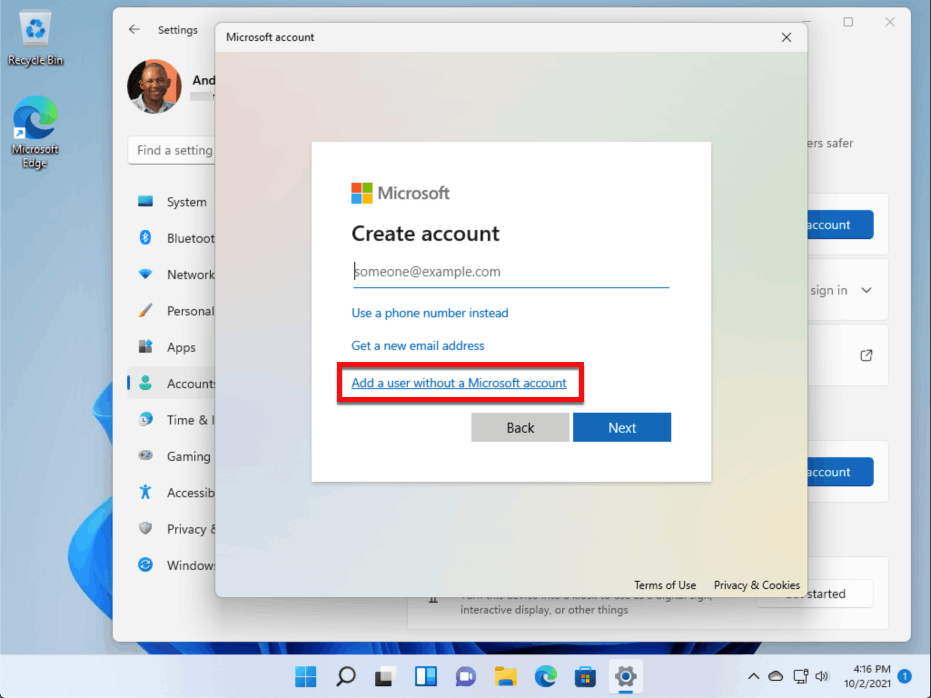This screenshot has height=698, width=931.
Task: Click upper Add account button in Settings
Action: tap(840, 225)
